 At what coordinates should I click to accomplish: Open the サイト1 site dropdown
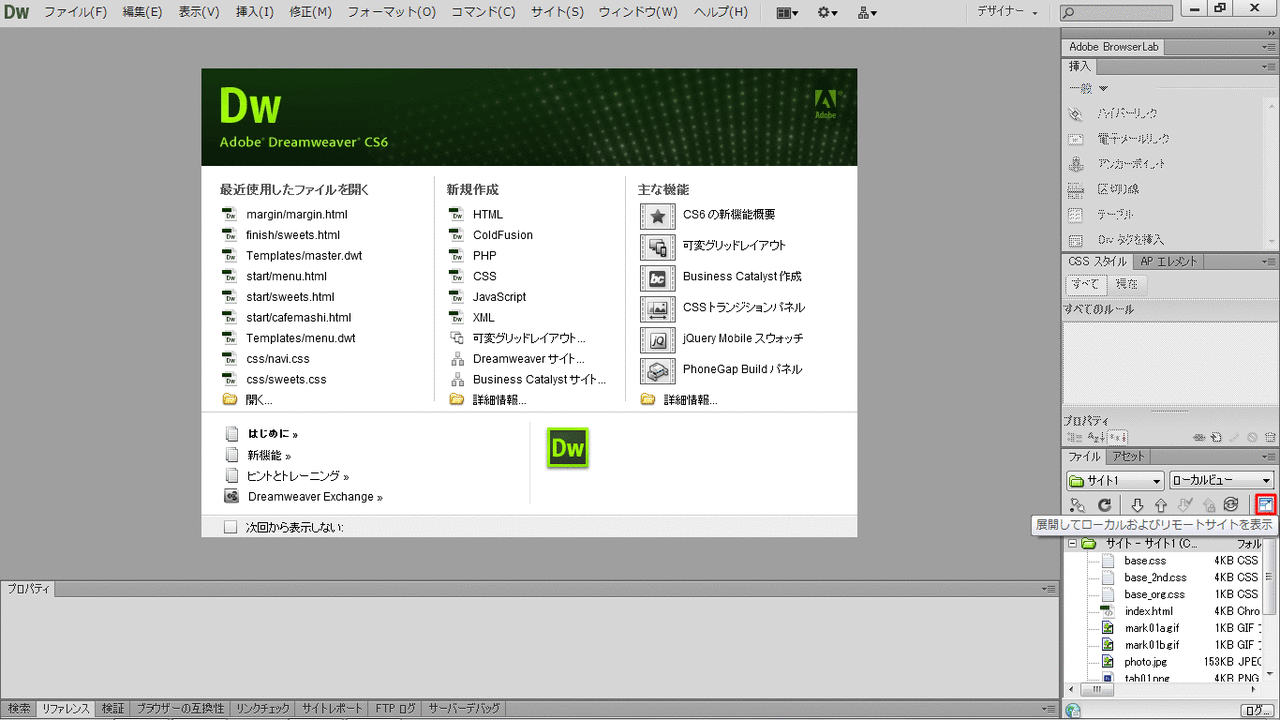pyautogui.click(x=1115, y=481)
